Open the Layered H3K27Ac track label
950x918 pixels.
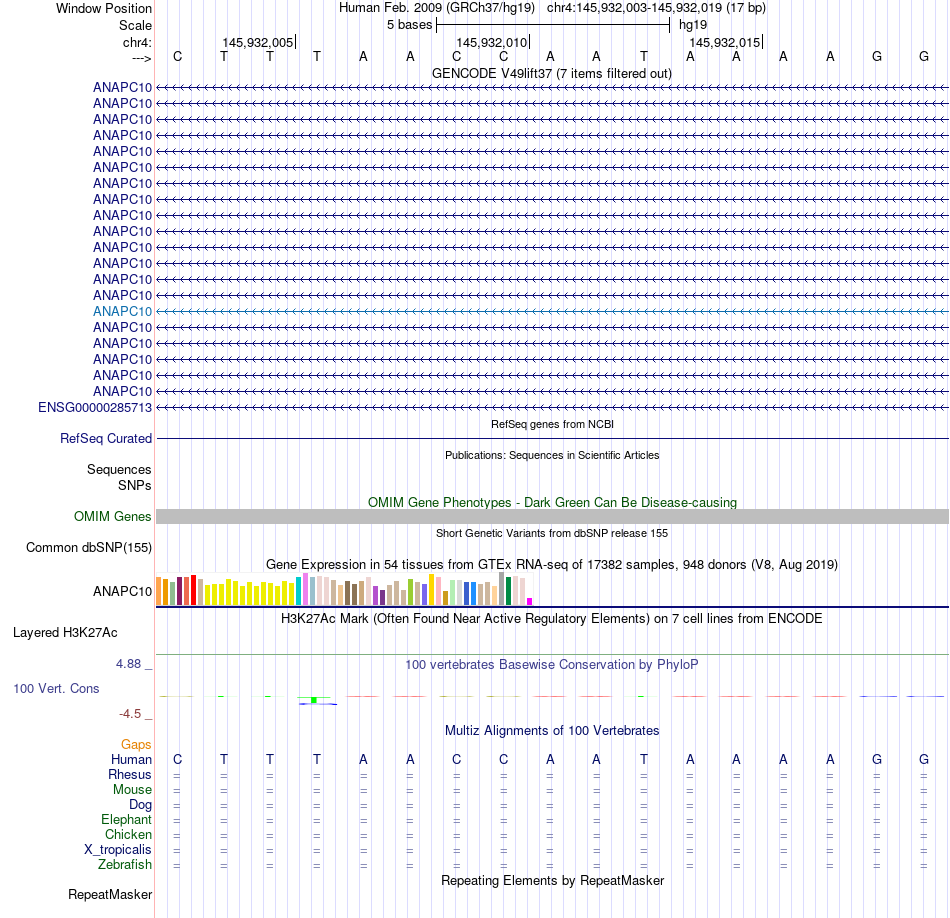tap(65, 633)
